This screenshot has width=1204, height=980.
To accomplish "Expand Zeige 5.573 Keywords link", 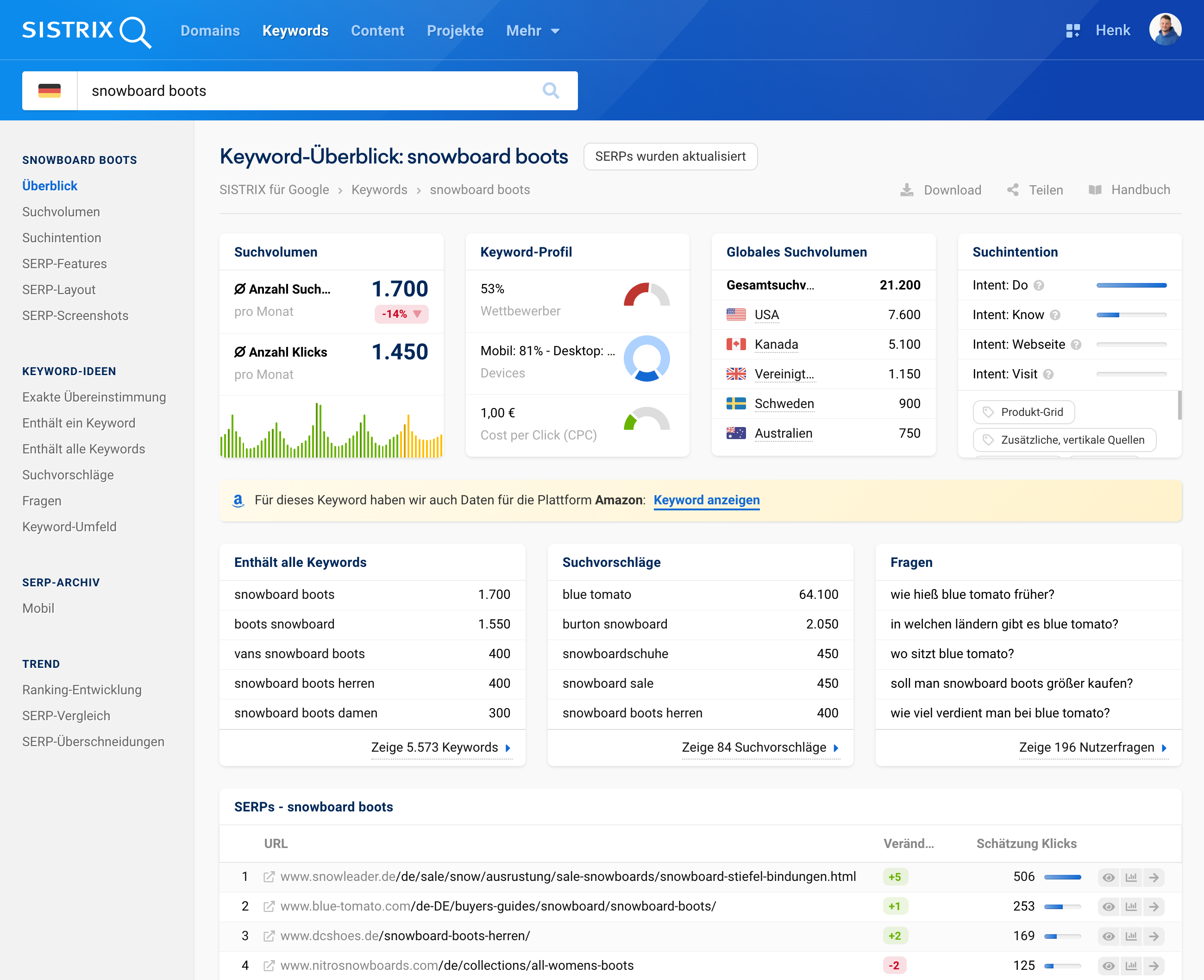I will pos(441,748).
